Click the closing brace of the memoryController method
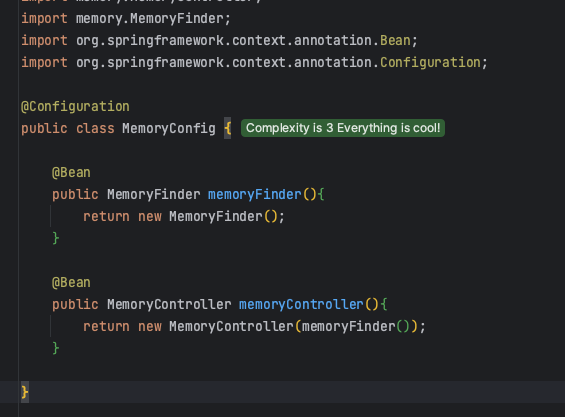 (x=55, y=349)
